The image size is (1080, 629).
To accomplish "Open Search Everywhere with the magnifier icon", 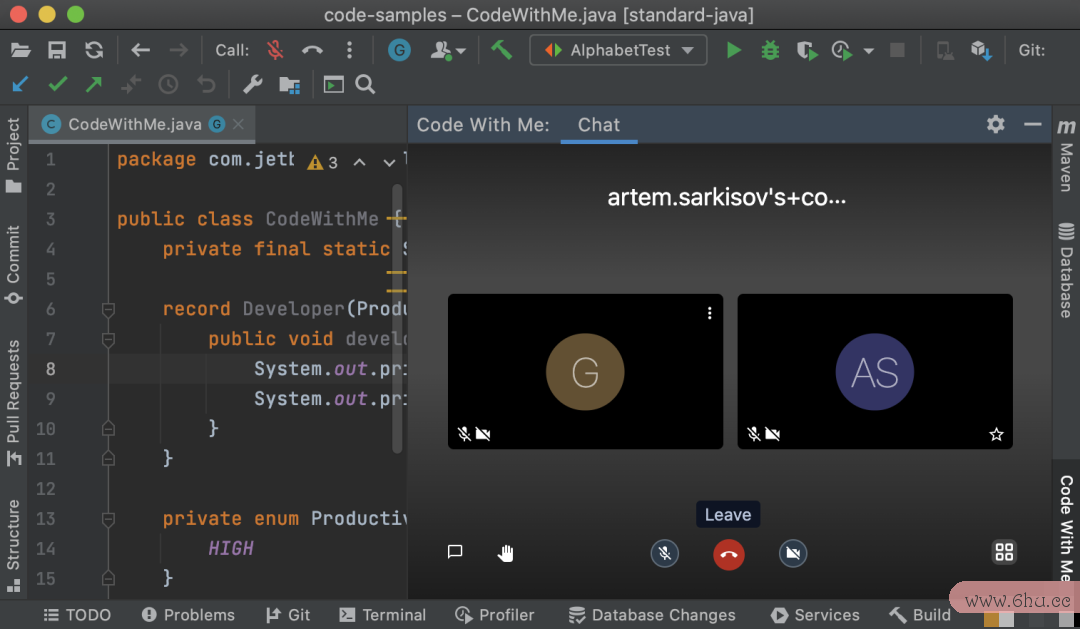I will [x=365, y=84].
